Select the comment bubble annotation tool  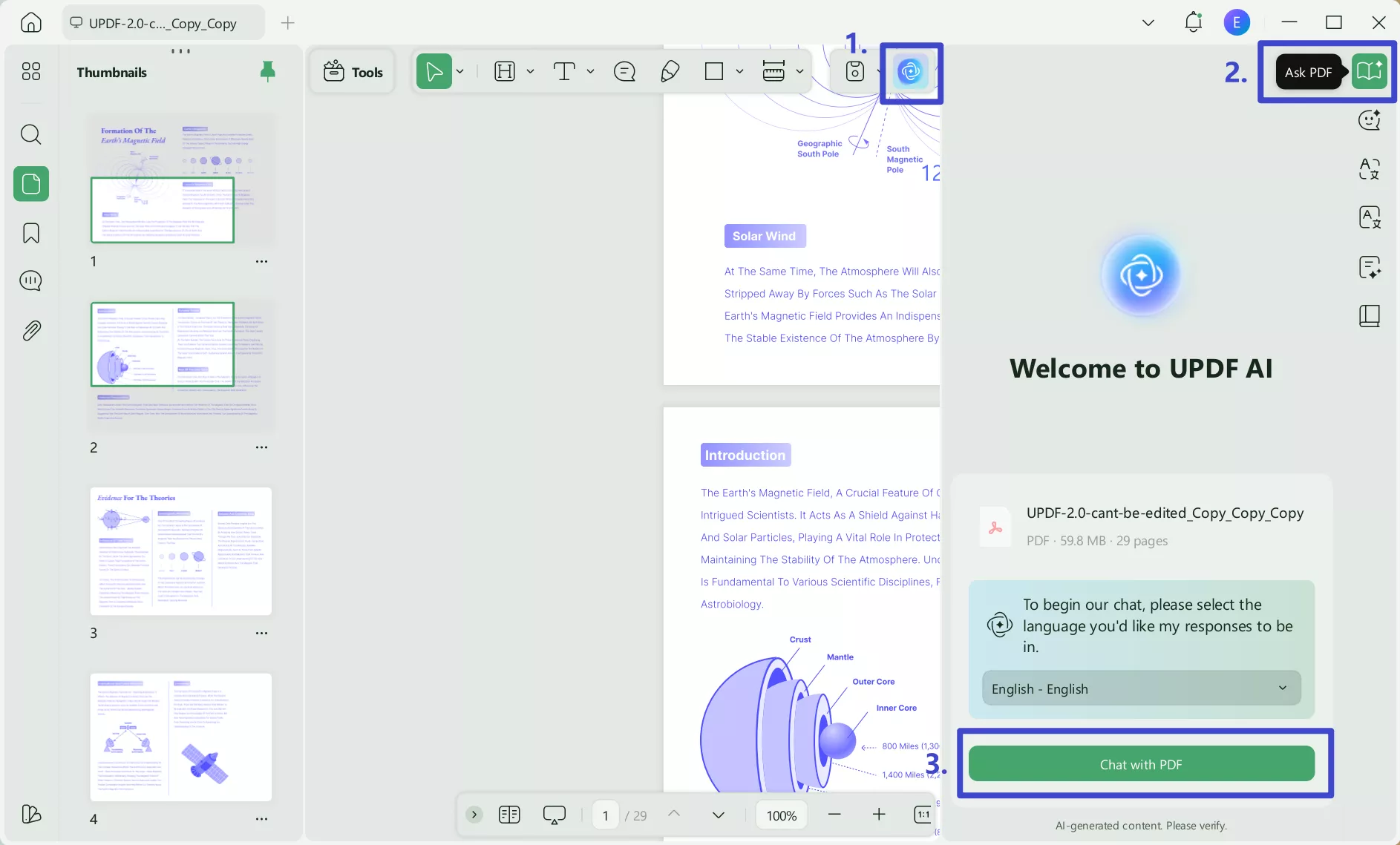coord(625,71)
